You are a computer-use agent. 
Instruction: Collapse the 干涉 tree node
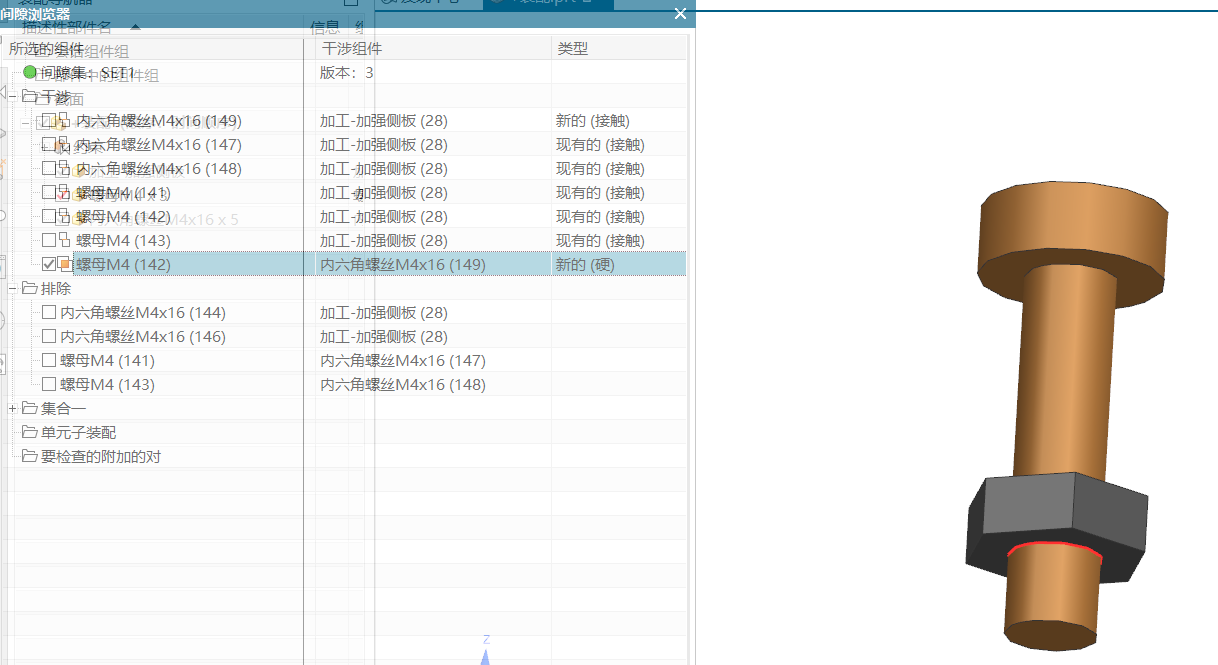click(12, 96)
